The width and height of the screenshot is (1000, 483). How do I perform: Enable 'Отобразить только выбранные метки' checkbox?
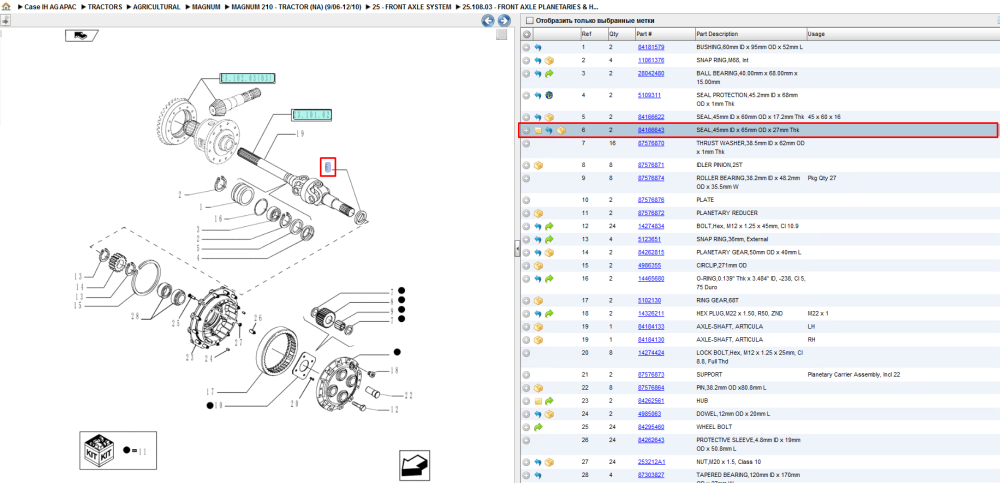[x=529, y=21]
